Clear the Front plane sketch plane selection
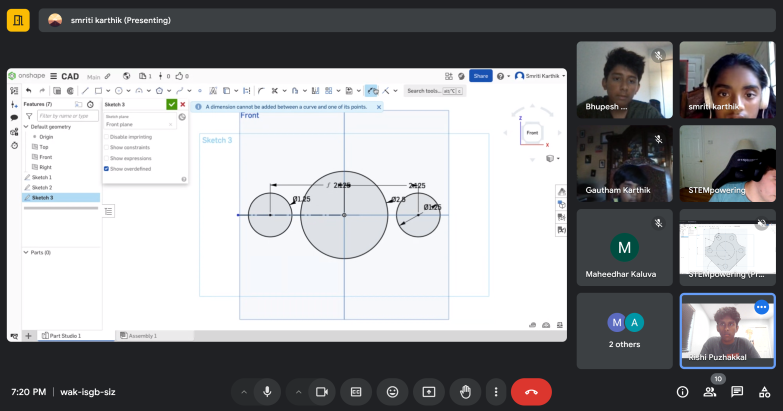This screenshot has width=783, height=411. pyautogui.click(x=171, y=124)
